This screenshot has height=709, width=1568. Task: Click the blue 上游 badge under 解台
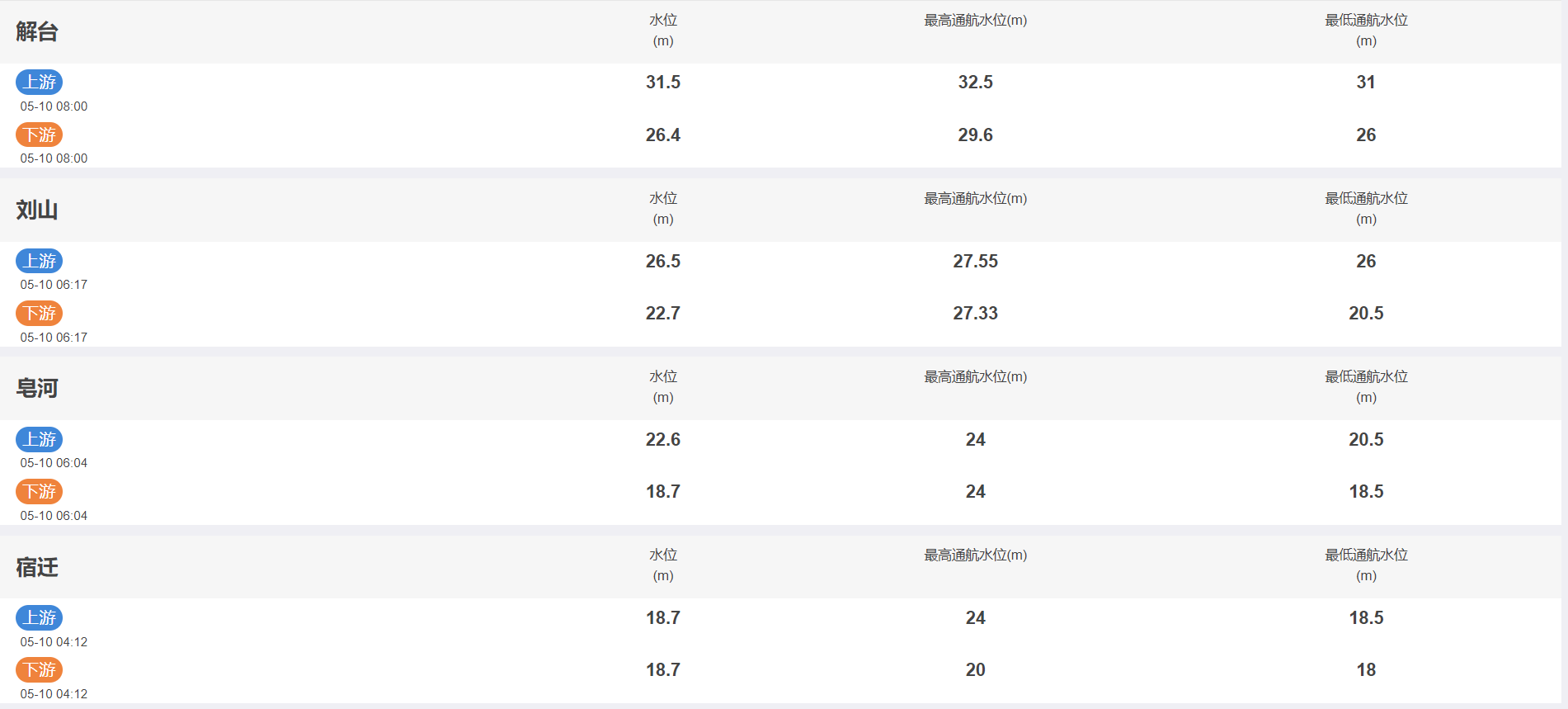39,83
